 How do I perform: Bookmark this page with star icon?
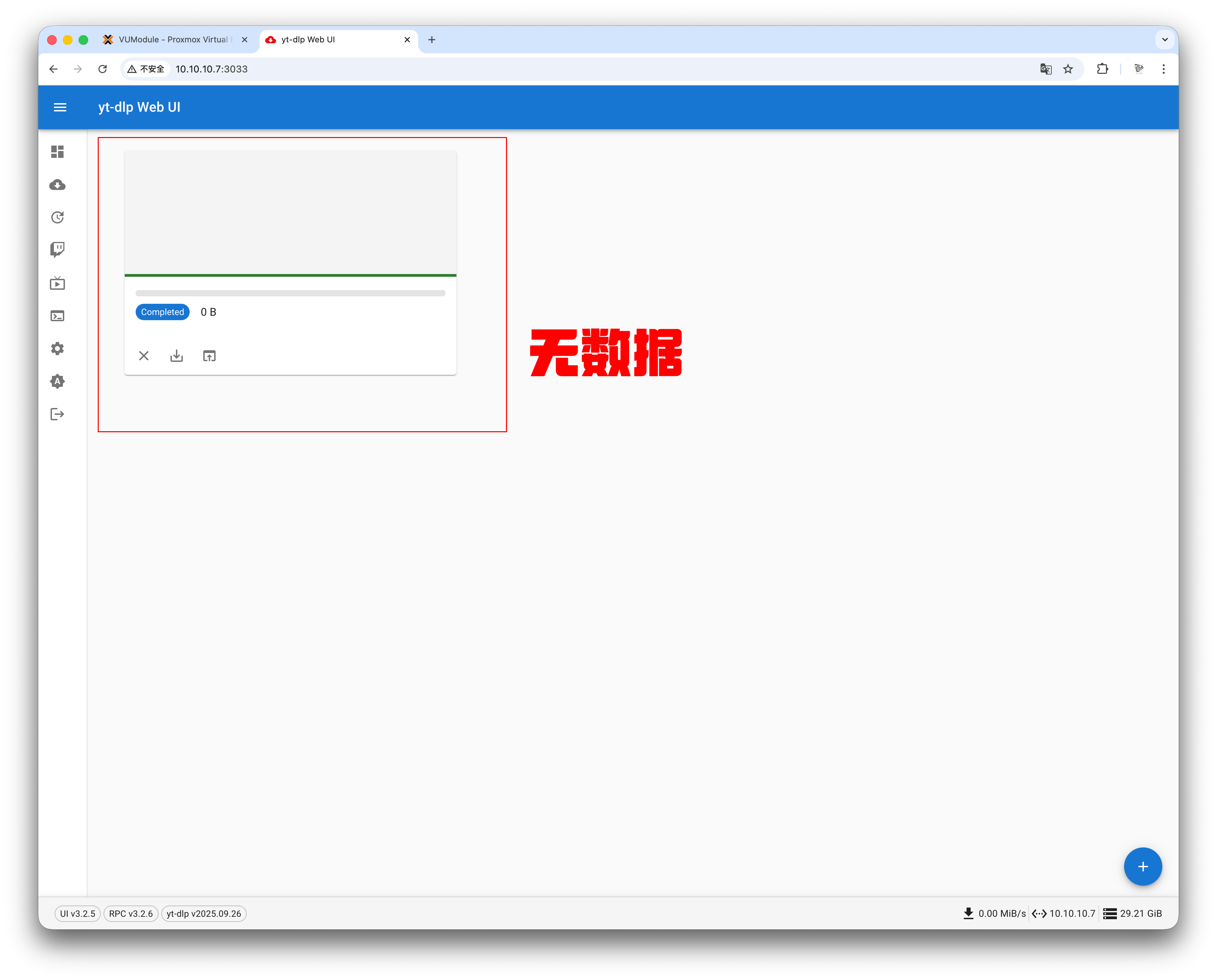pos(1068,69)
